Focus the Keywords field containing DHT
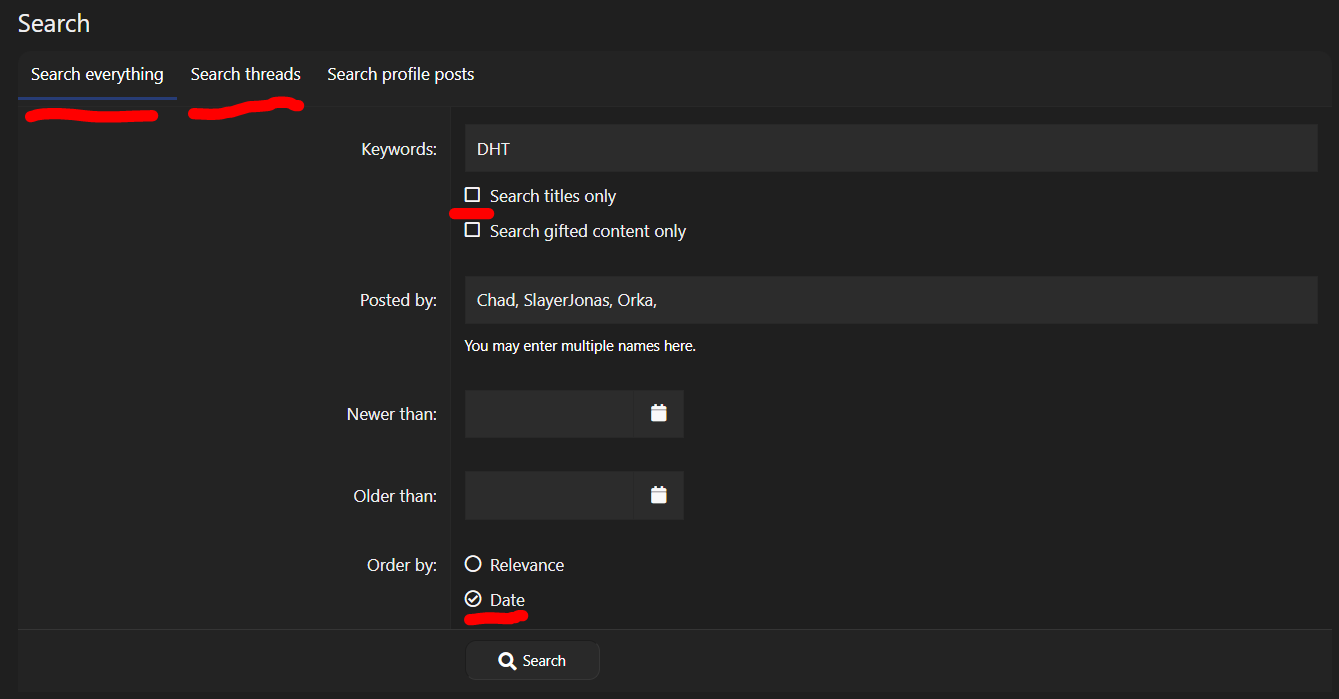Image resolution: width=1339 pixels, height=699 pixels. 890,149
